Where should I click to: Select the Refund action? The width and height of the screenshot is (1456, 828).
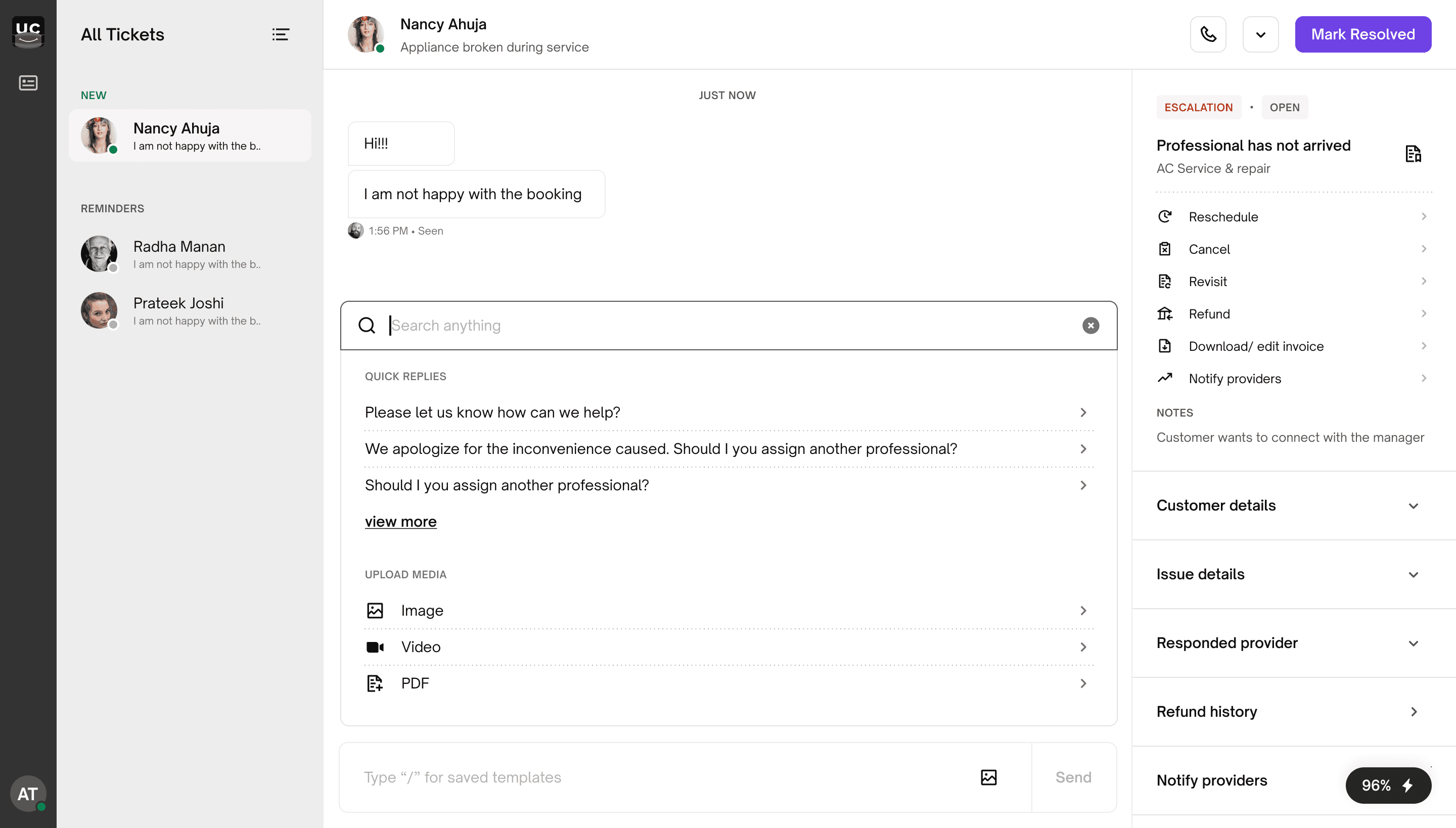(1292, 314)
